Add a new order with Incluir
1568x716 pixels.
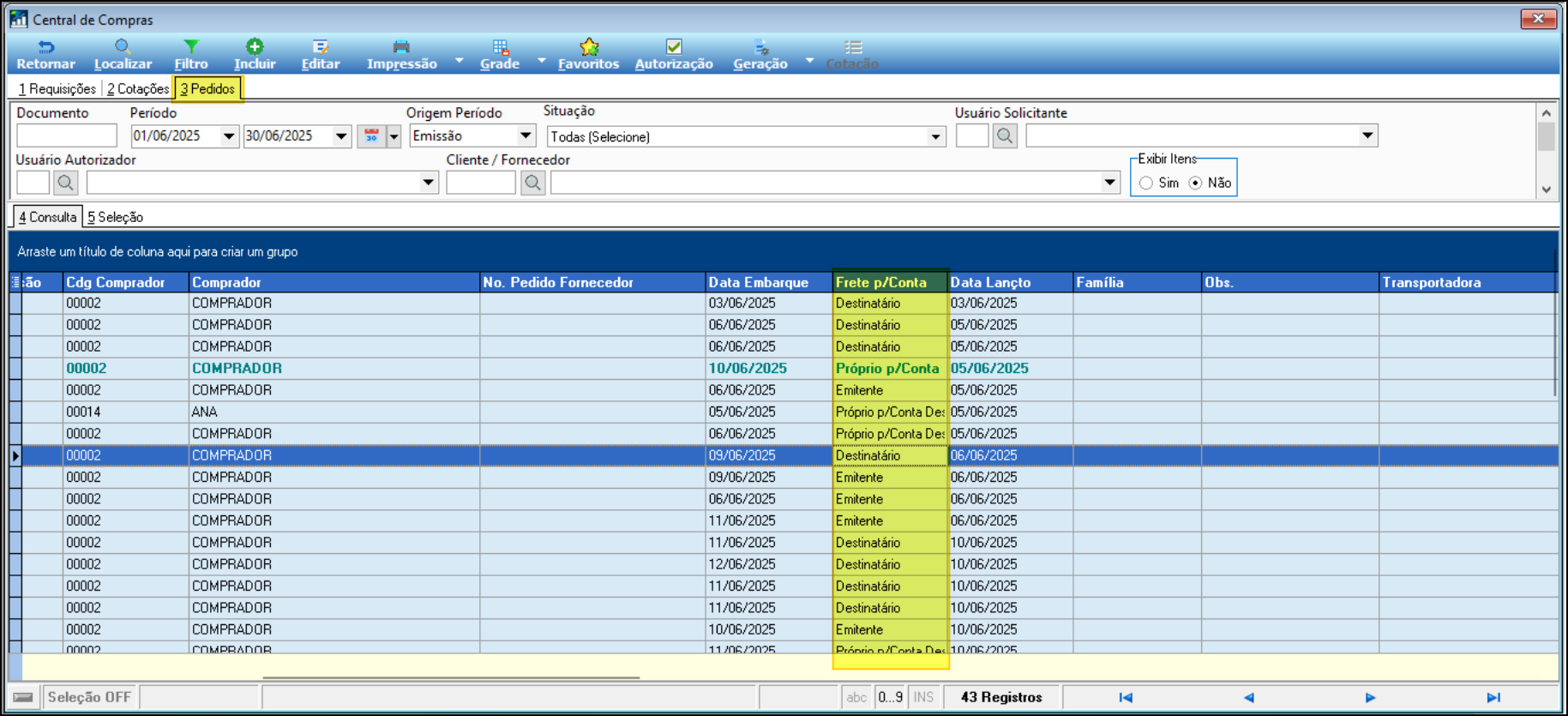click(255, 55)
